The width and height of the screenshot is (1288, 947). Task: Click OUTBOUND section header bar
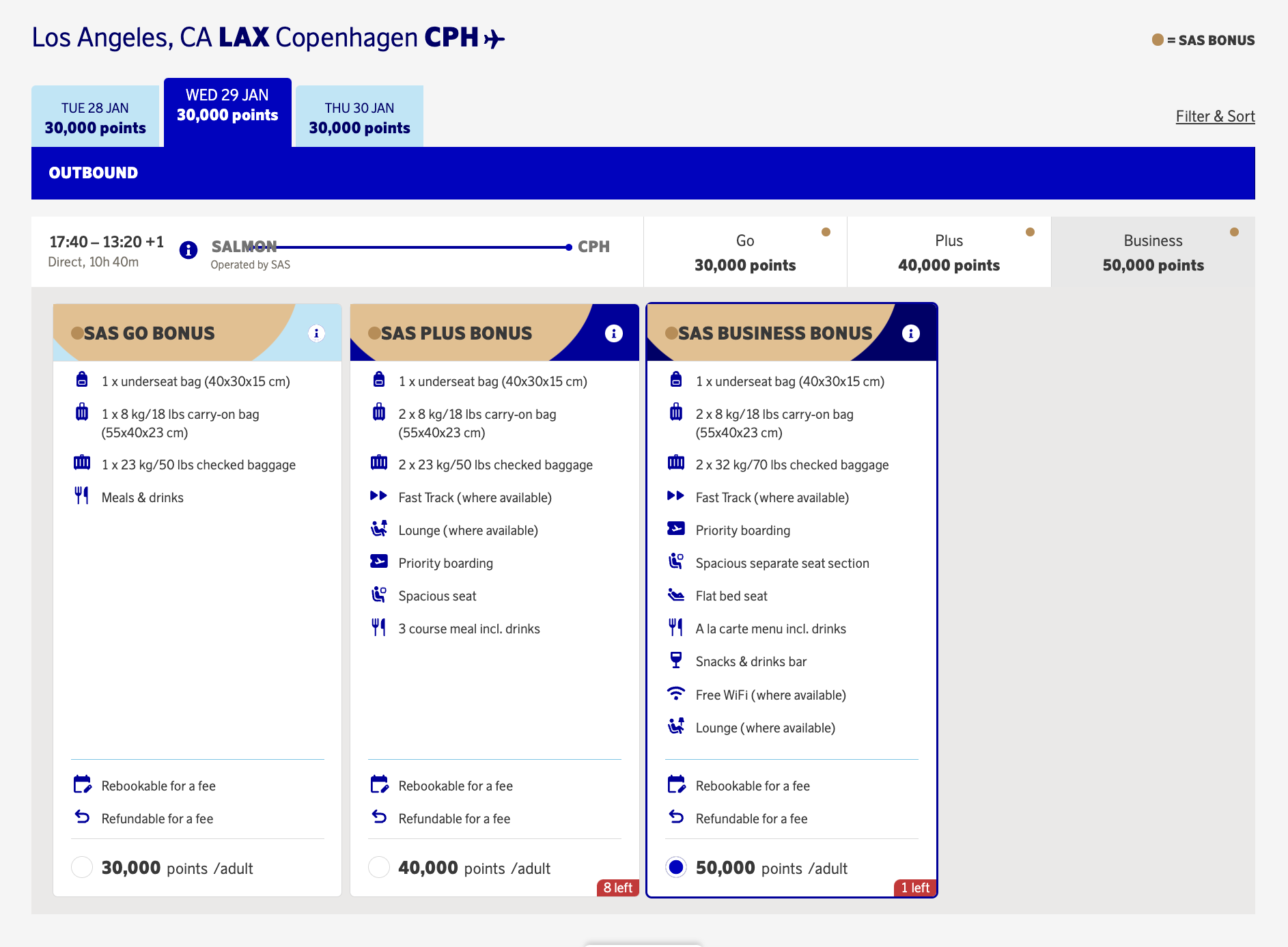643,173
